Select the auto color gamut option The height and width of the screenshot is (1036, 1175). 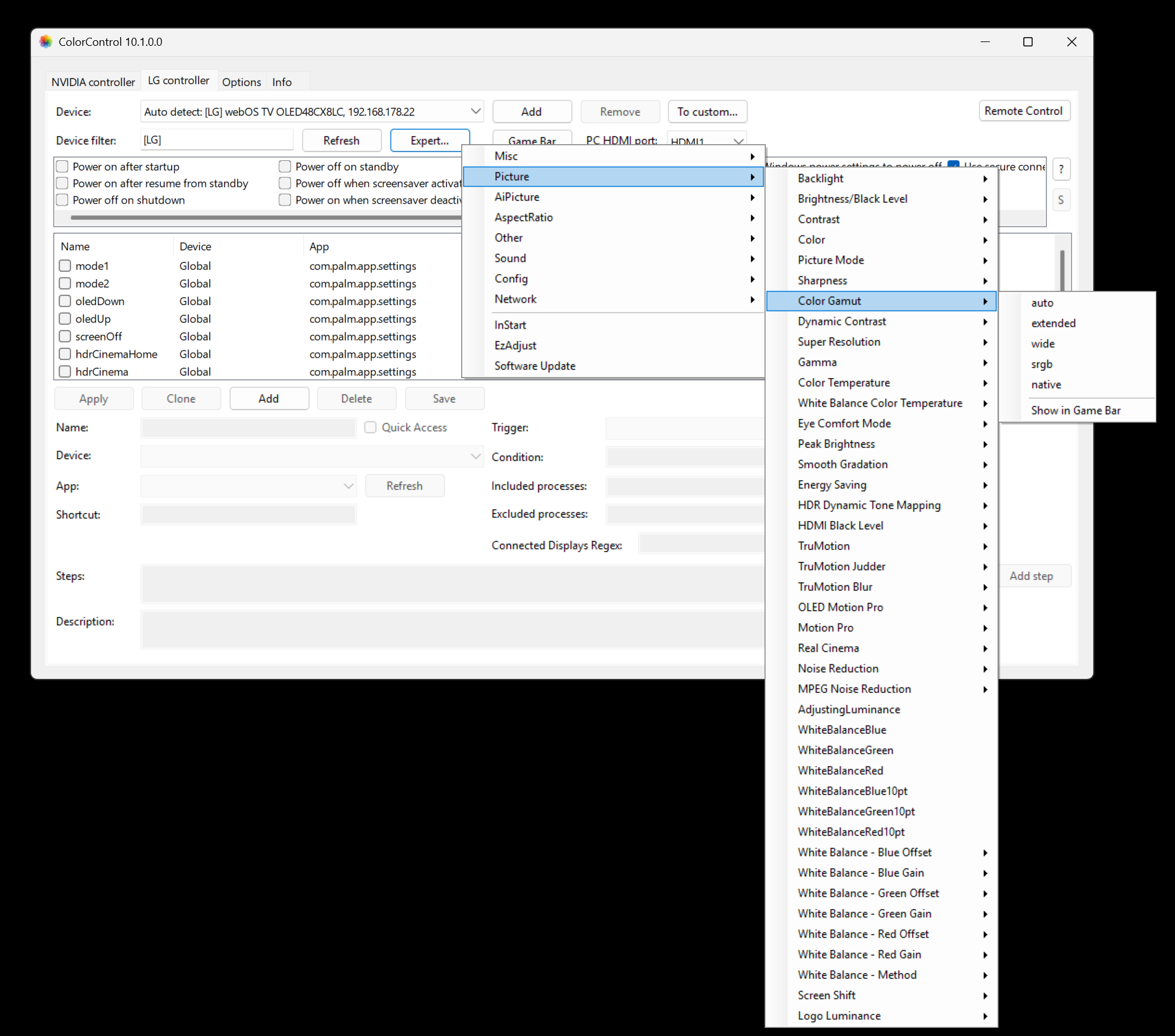pos(1077,303)
